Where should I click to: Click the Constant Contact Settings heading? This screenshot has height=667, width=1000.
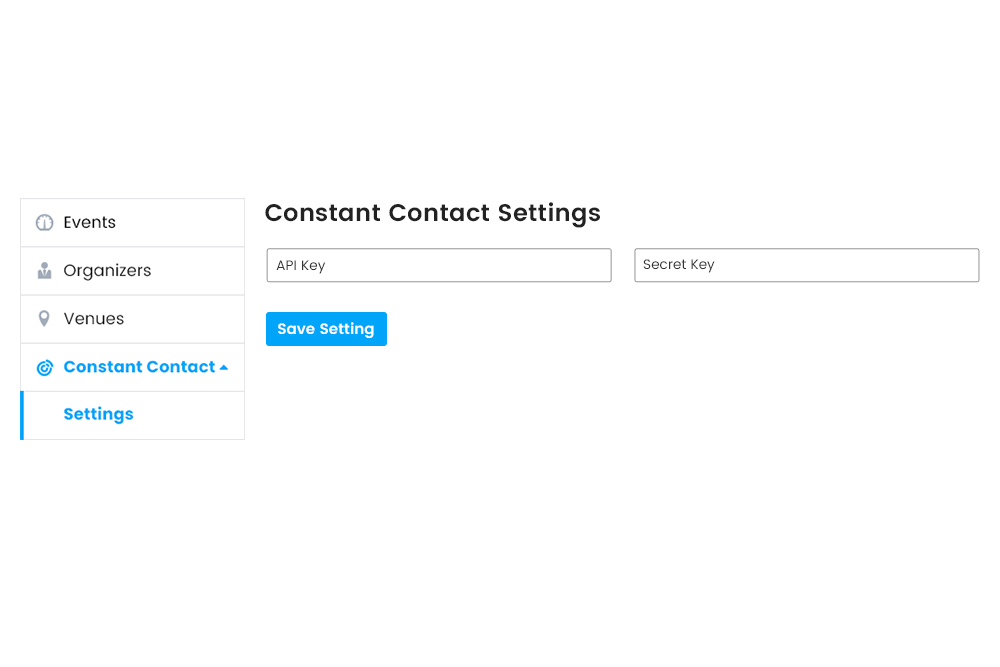click(x=432, y=213)
